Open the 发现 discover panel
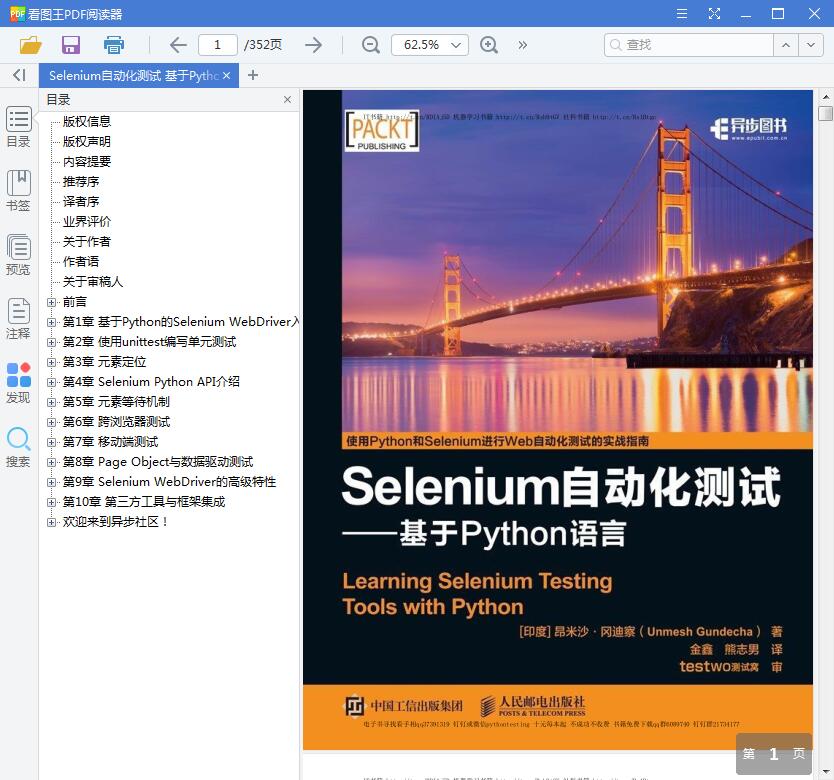The image size is (834, 780). click(19, 383)
